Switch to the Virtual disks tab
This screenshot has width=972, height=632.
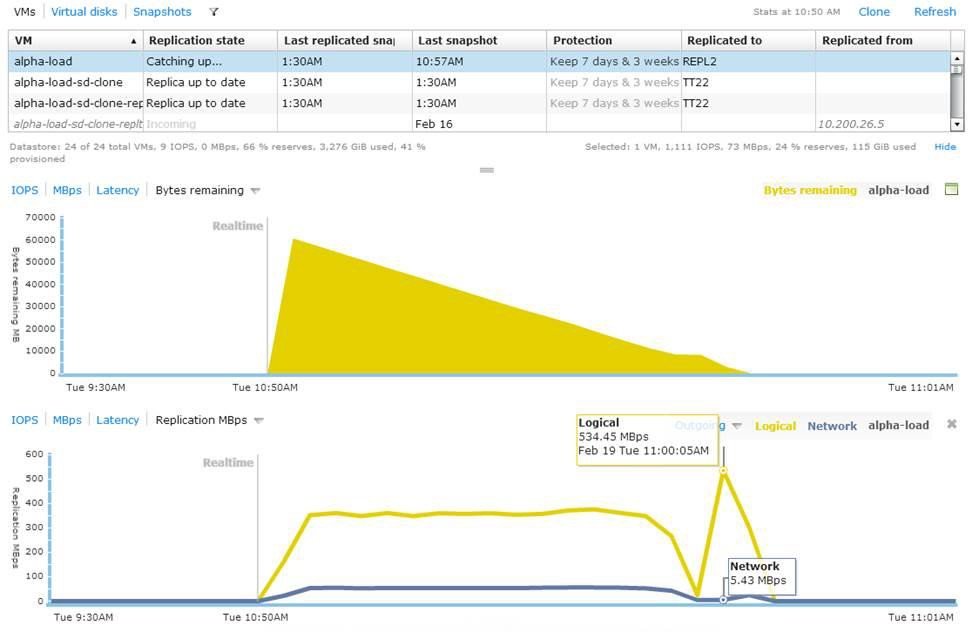click(x=84, y=12)
